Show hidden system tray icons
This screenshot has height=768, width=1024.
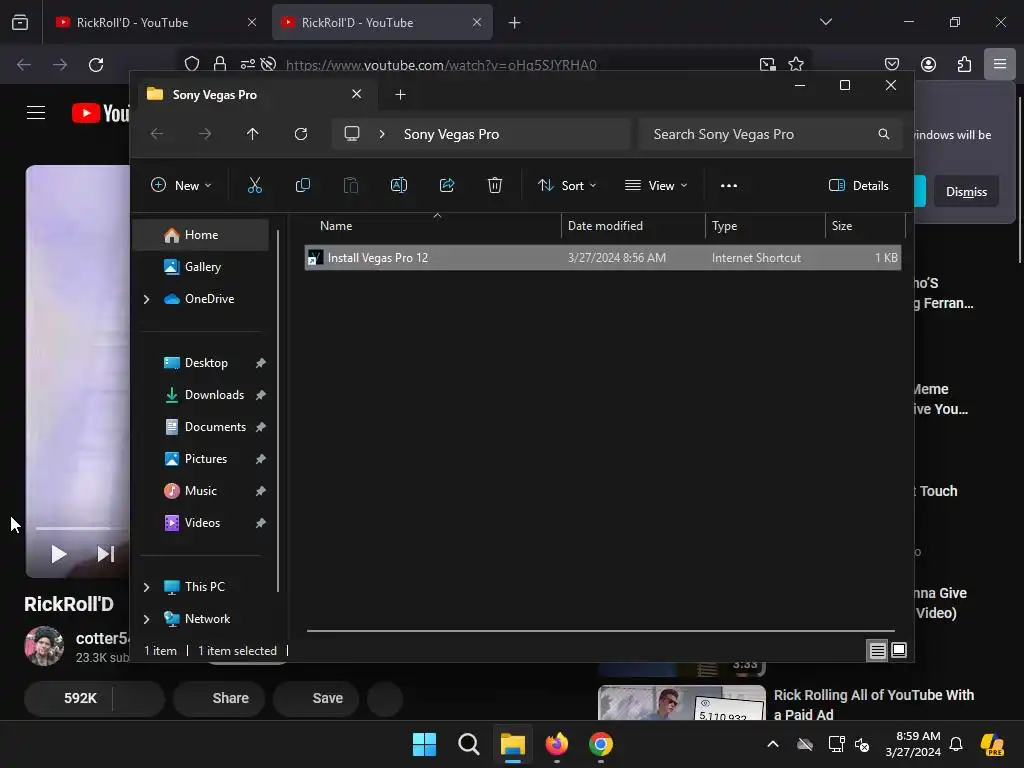coord(773,744)
